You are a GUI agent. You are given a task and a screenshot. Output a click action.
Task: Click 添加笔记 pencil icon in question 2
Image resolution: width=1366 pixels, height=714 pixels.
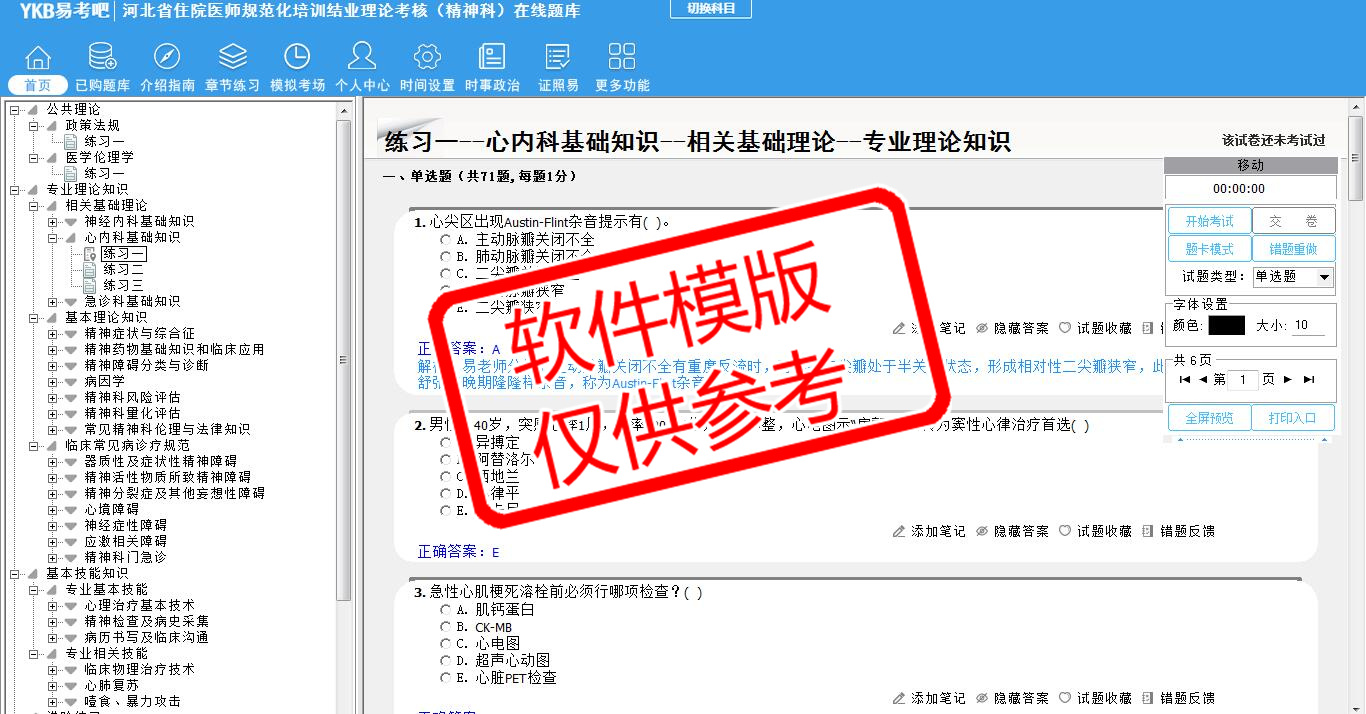coord(899,531)
